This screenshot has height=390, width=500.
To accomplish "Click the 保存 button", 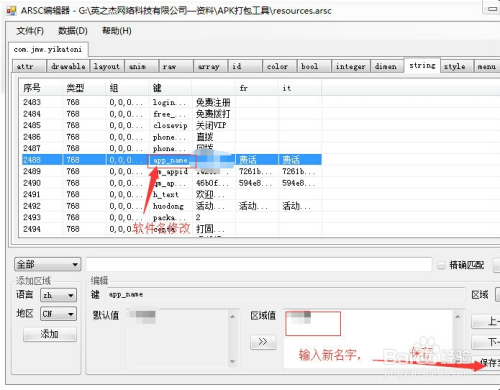I will click(x=487, y=362).
